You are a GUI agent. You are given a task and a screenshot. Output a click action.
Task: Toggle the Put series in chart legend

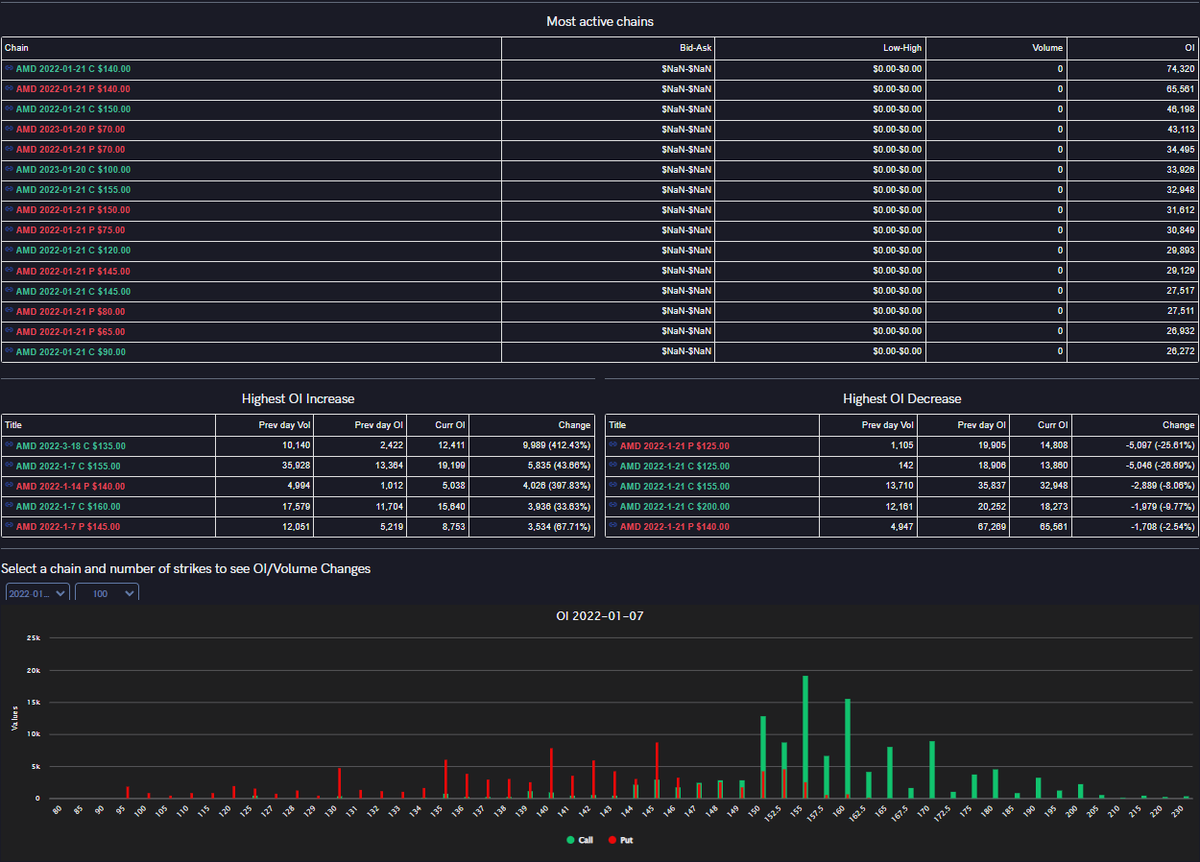coord(619,840)
